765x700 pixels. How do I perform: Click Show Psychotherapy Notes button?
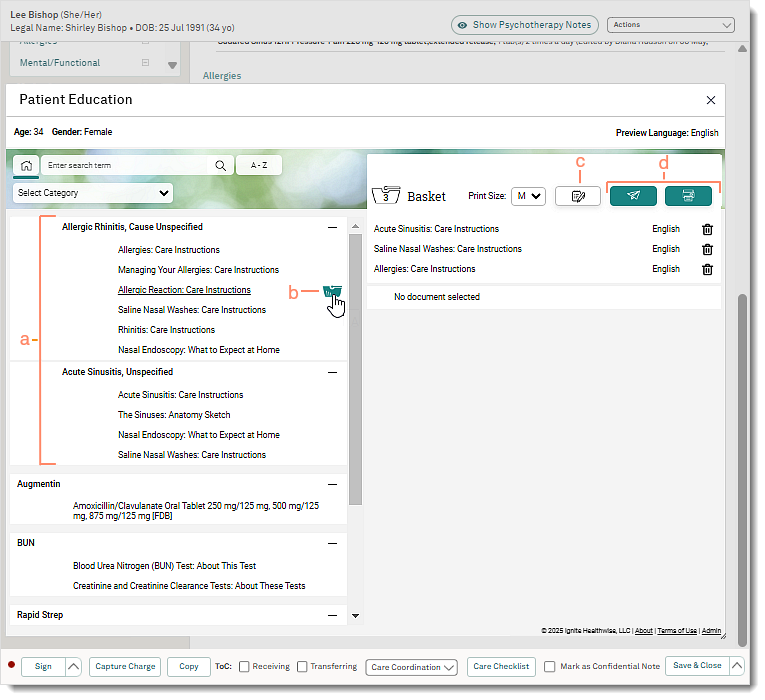coord(525,25)
